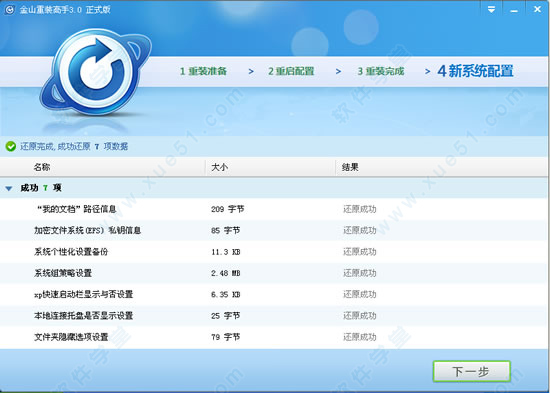Click 还原成功 in the 系统组策略设置 row

point(360,273)
